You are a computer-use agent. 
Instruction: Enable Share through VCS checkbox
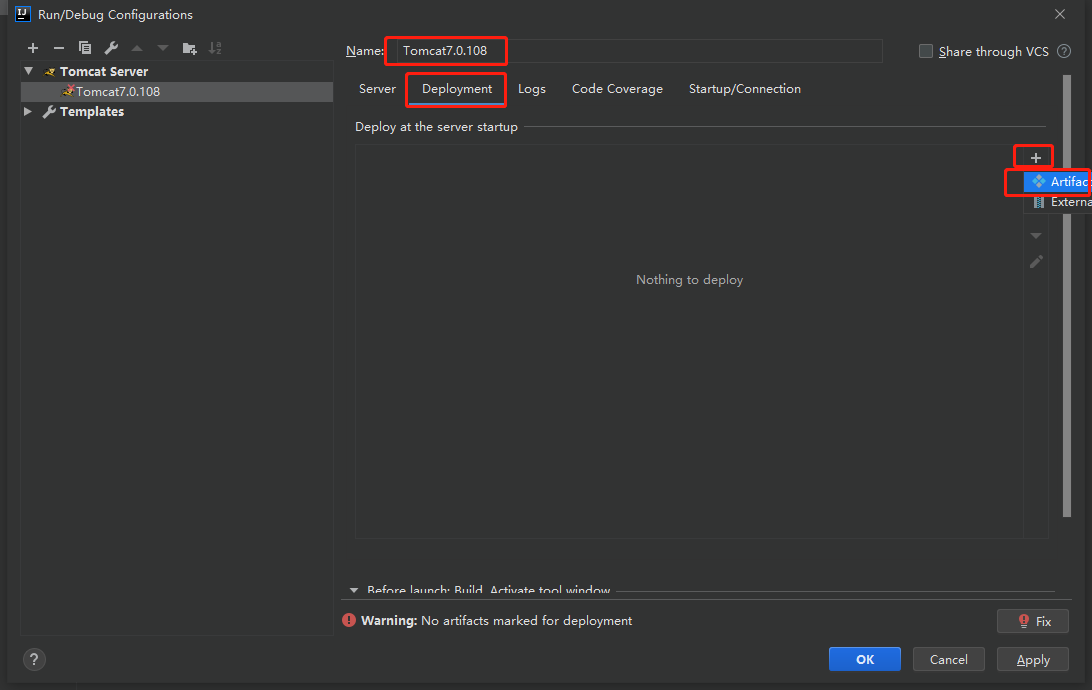(926, 51)
